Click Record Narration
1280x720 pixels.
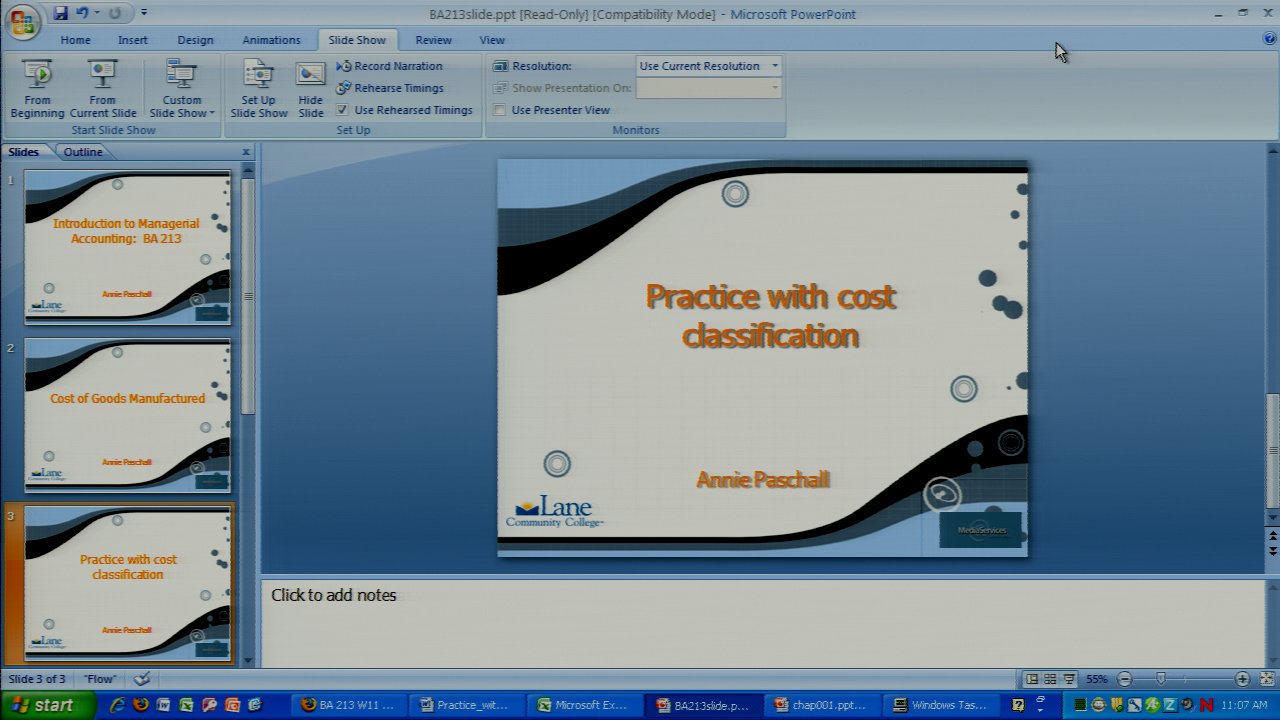(x=397, y=66)
